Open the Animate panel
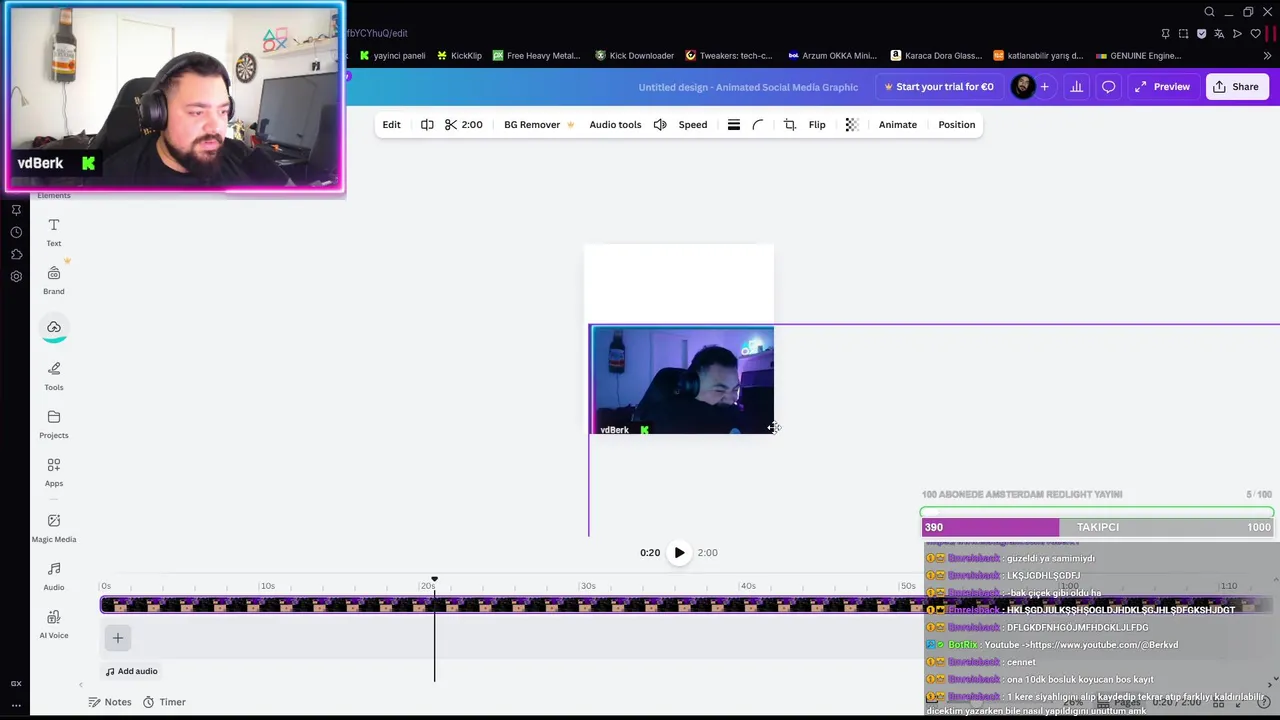1280x720 pixels. pos(897,125)
